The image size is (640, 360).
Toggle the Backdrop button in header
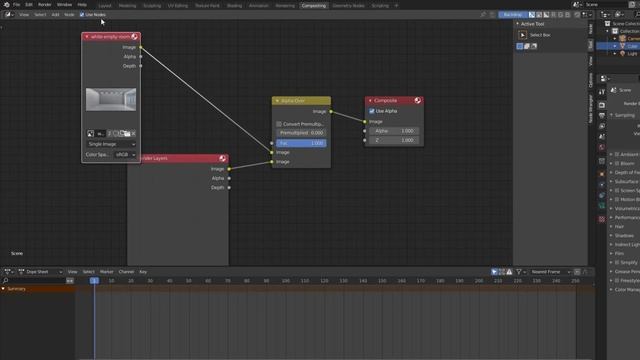click(513, 15)
